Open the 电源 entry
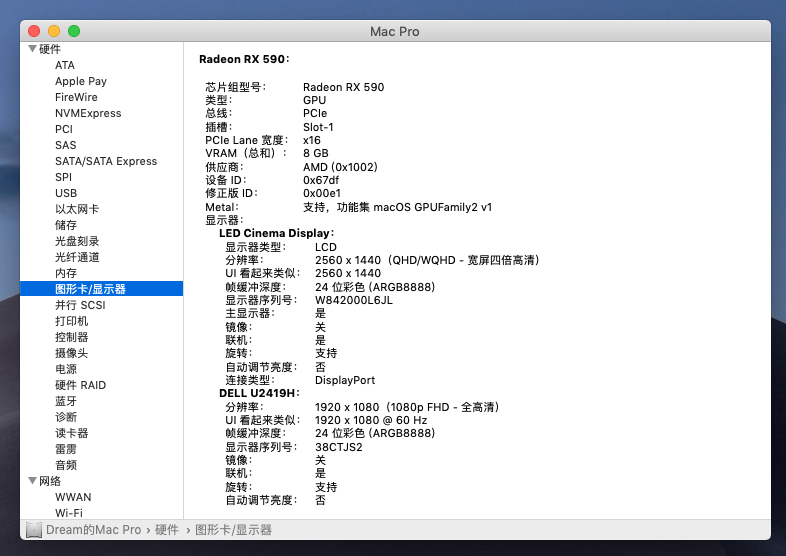Viewport: 786px width, 556px height. (66, 369)
